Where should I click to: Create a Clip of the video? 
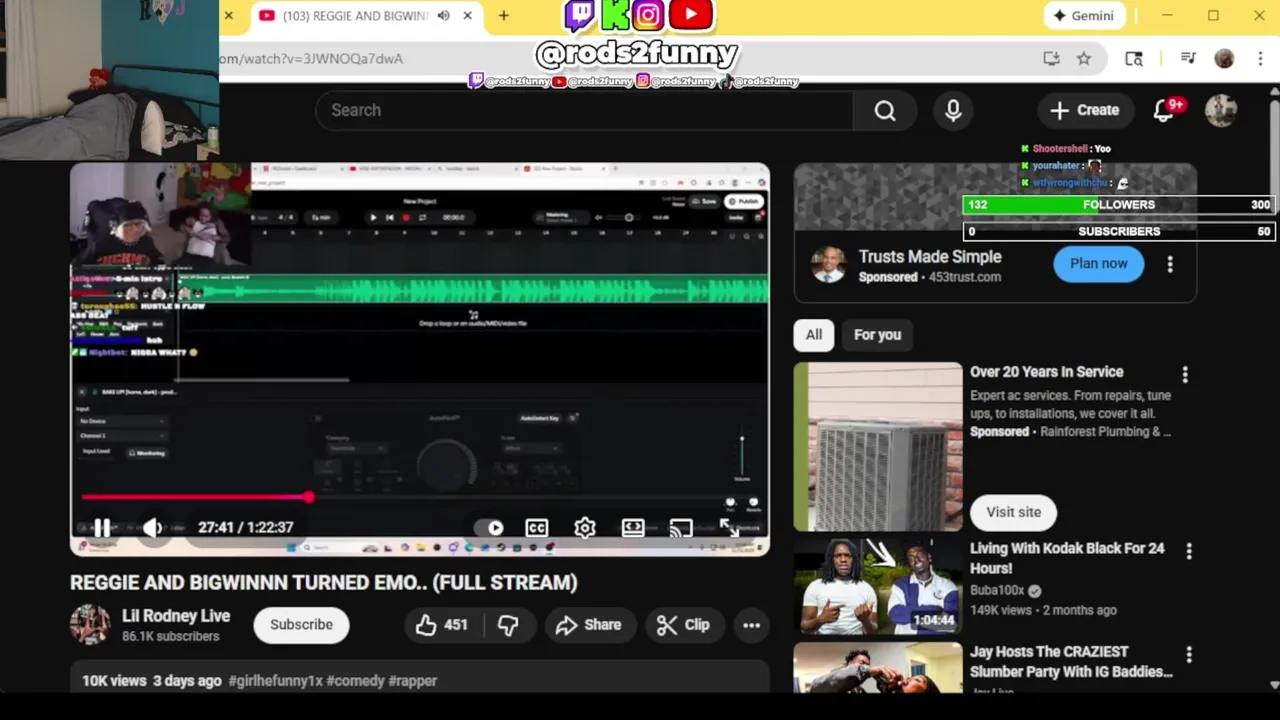[684, 625]
